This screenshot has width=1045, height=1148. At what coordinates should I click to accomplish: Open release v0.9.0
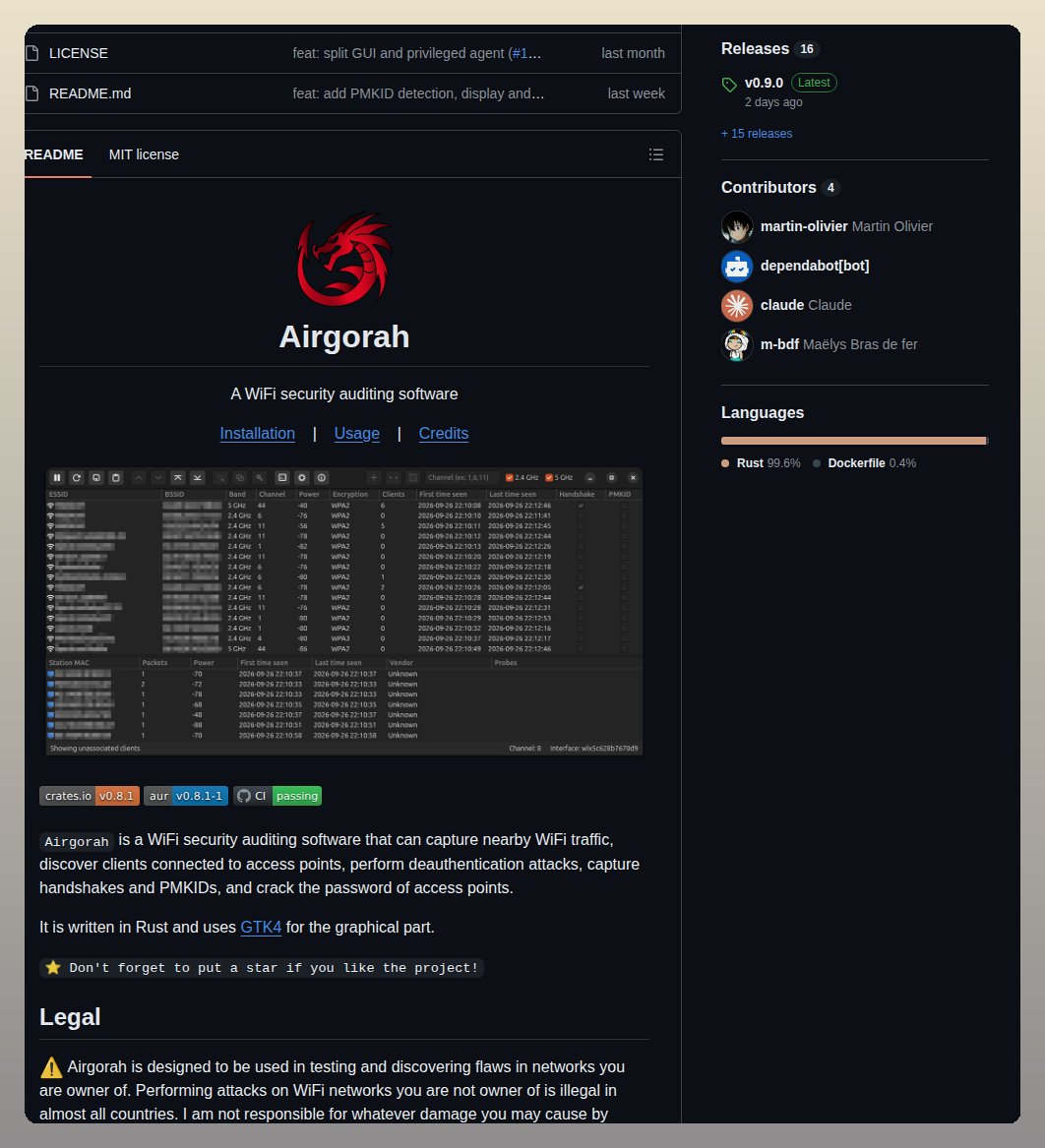tap(764, 83)
